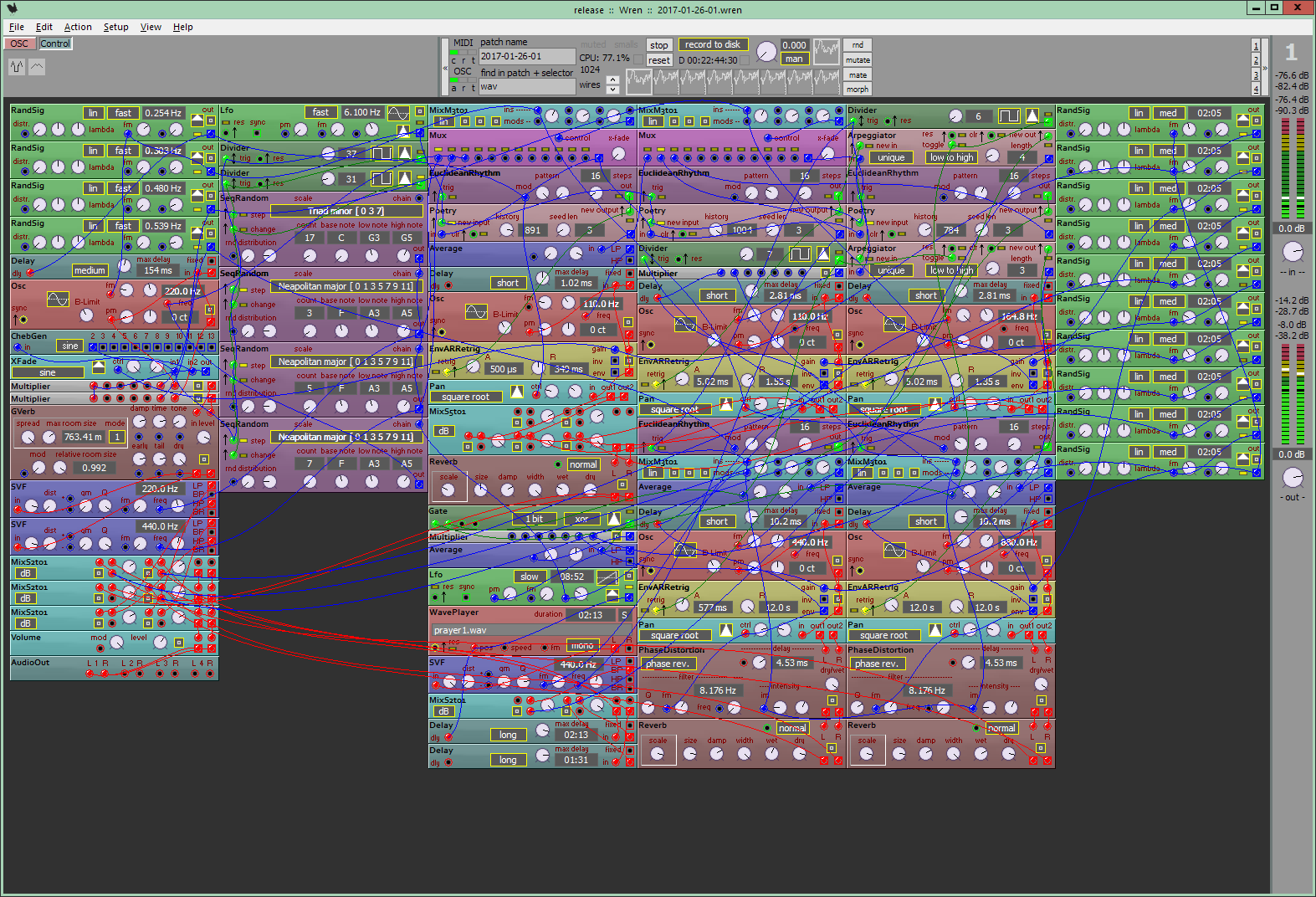Click the ChebGen blue in connector
The width and height of the screenshot is (1316, 897).
[16, 347]
